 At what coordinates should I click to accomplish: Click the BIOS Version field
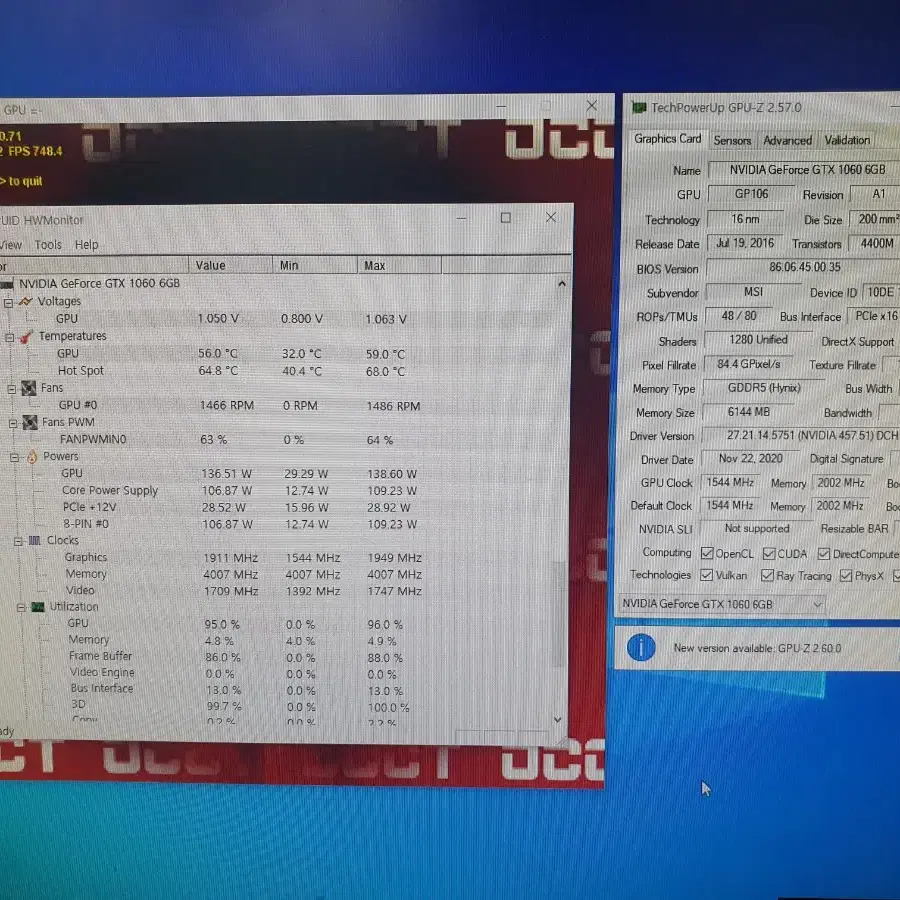click(804, 267)
